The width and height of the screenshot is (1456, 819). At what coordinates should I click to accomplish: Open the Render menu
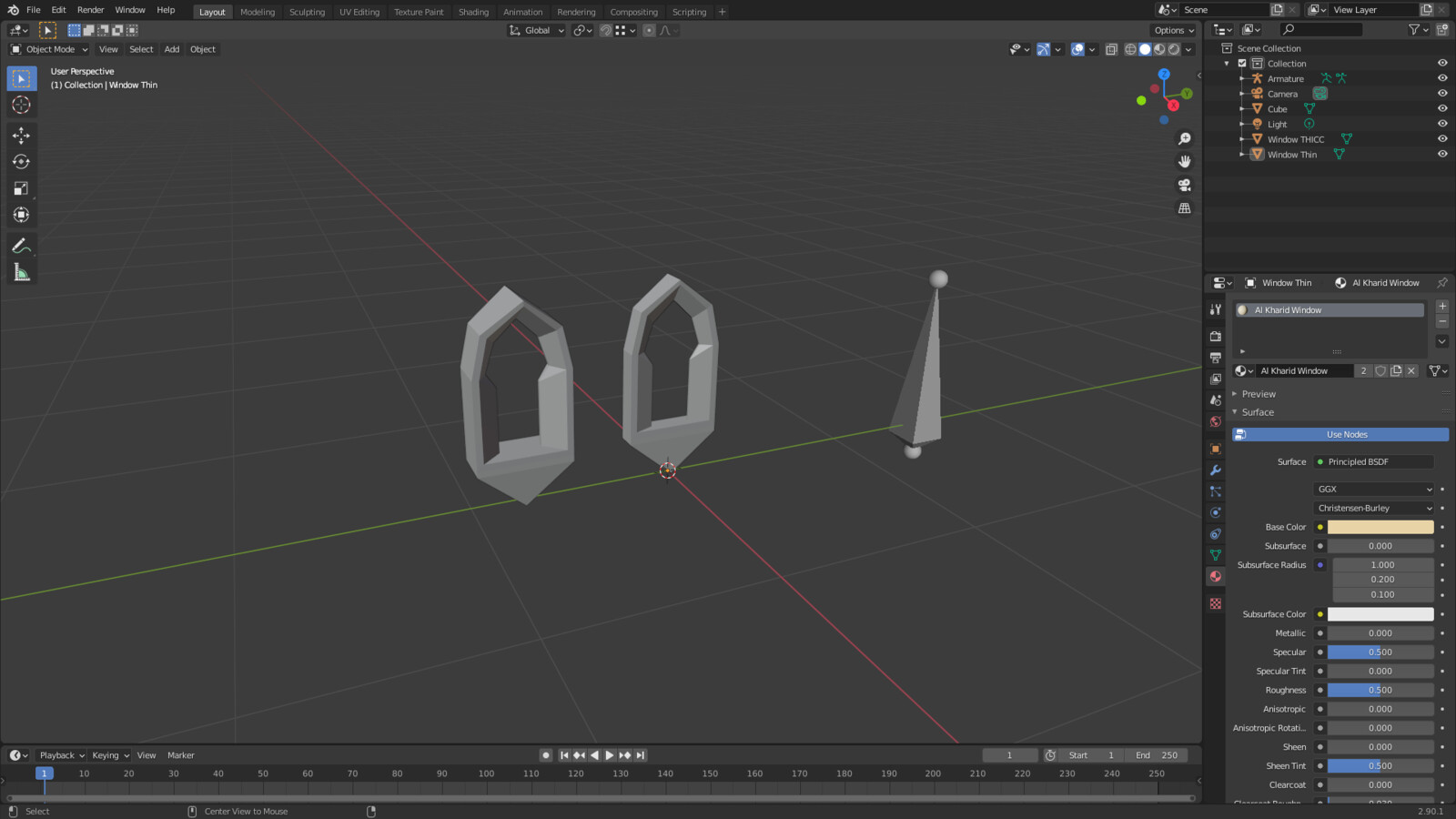(90, 10)
